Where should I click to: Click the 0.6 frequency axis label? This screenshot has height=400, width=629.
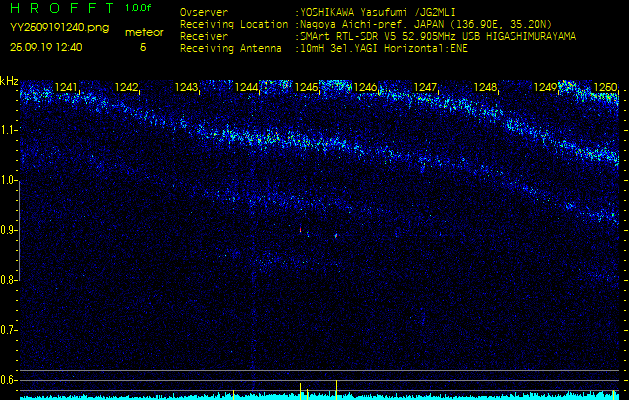(9, 380)
